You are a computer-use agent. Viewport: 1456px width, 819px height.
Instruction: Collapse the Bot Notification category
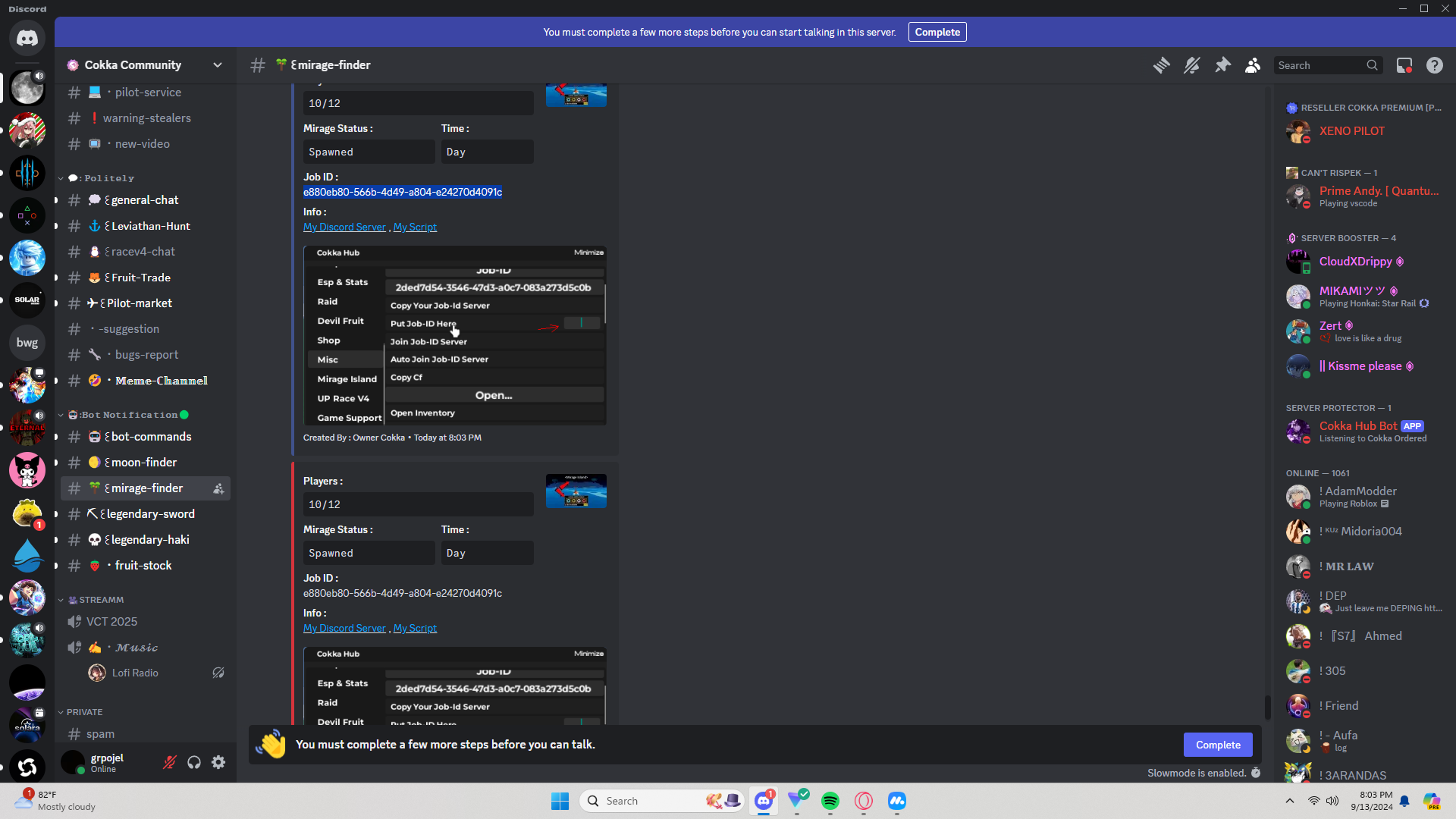click(x=124, y=415)
